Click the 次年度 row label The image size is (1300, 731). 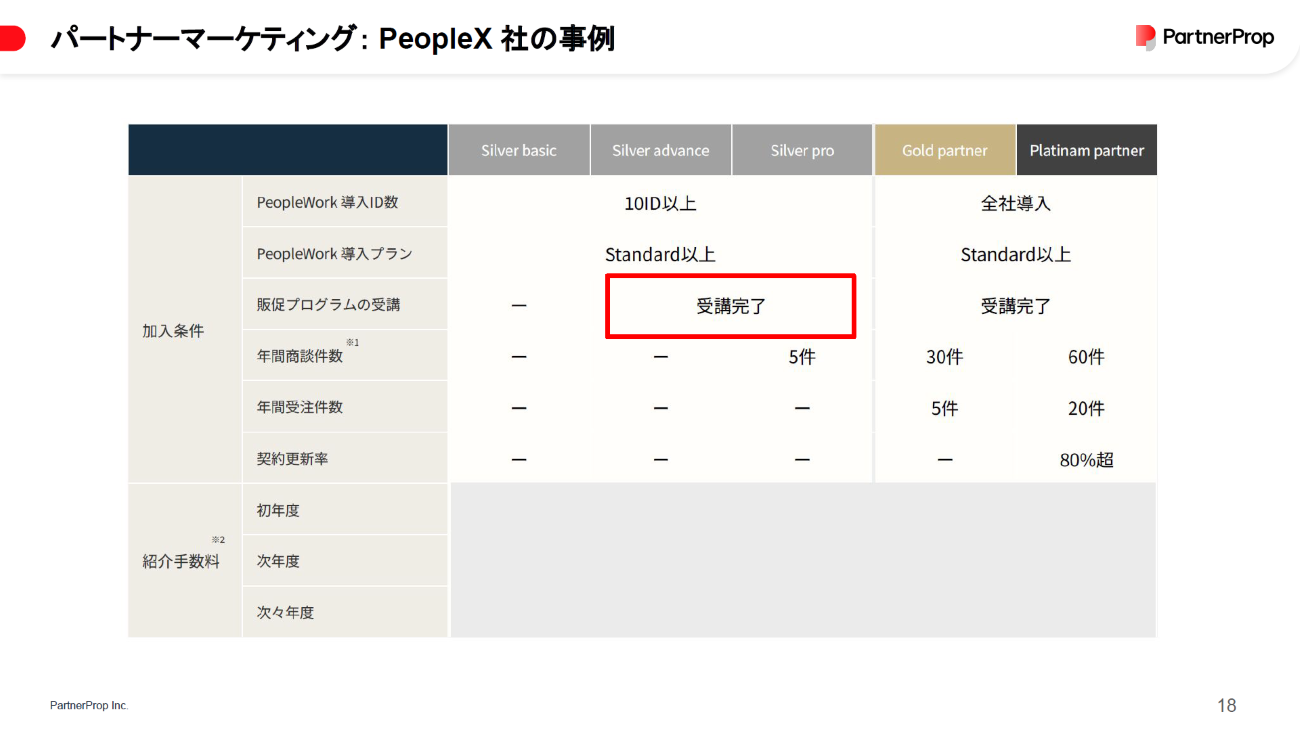tap(278, 561)
